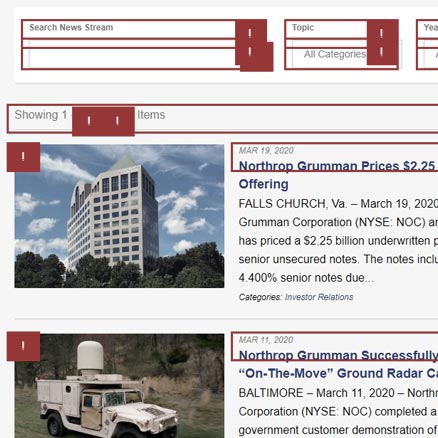Viewport: 438px width, 438px height.
Task: Open the 'On-The-Move' Ground Radar article
Action: 338,364
